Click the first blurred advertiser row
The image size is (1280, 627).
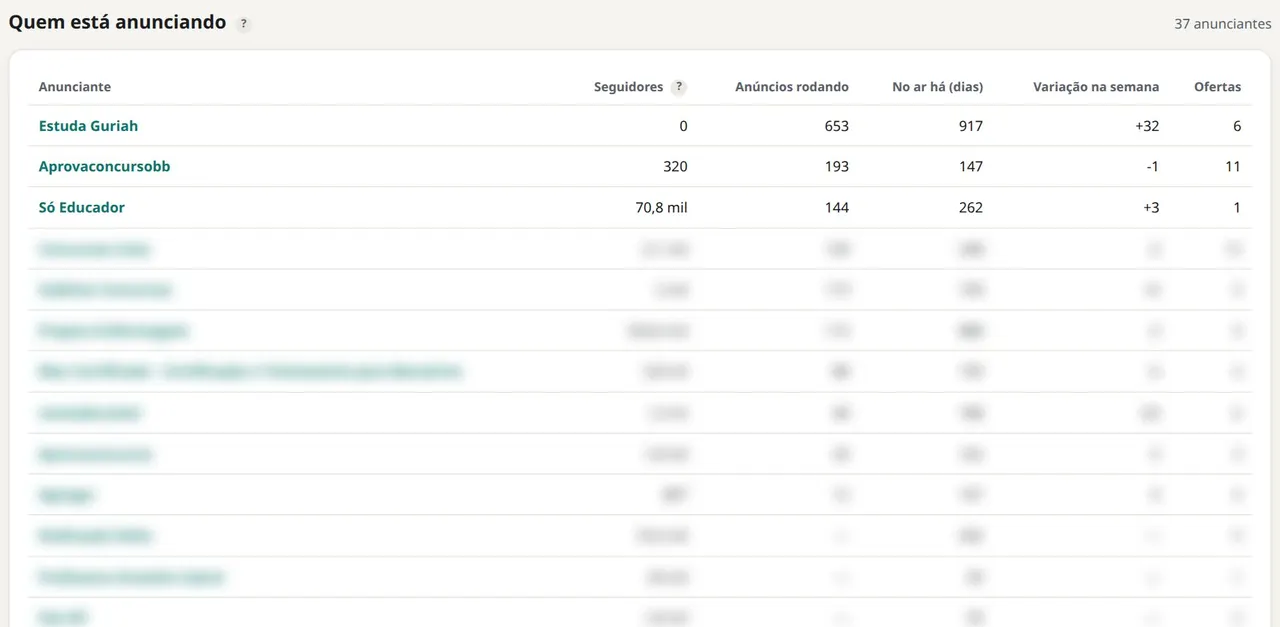640,249
